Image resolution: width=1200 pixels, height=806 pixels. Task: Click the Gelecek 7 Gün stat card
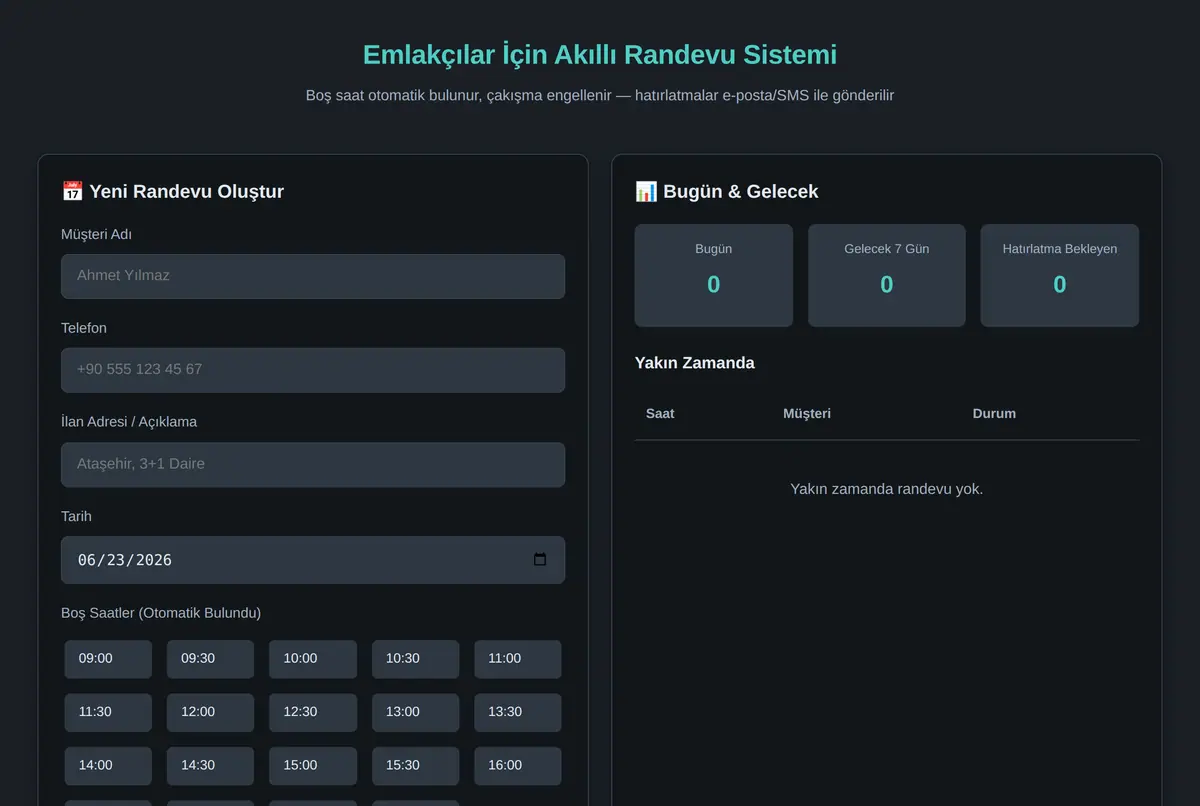coord(887,275)
